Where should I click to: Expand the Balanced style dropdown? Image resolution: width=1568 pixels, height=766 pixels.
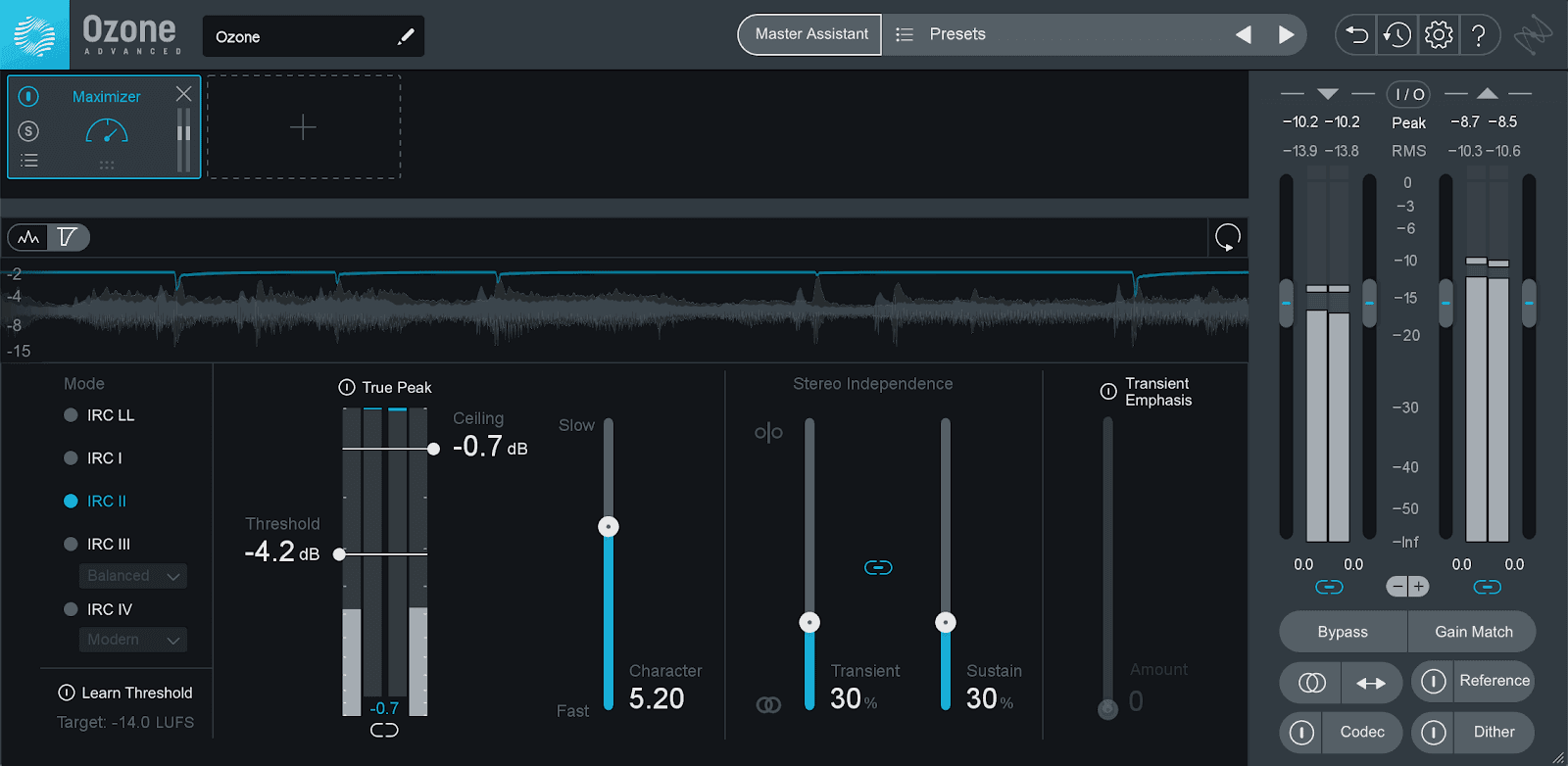point(132,576)
